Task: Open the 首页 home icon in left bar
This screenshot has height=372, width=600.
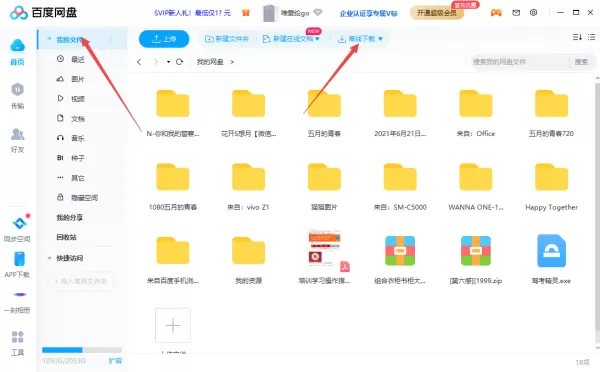Action: coord(18,46)
